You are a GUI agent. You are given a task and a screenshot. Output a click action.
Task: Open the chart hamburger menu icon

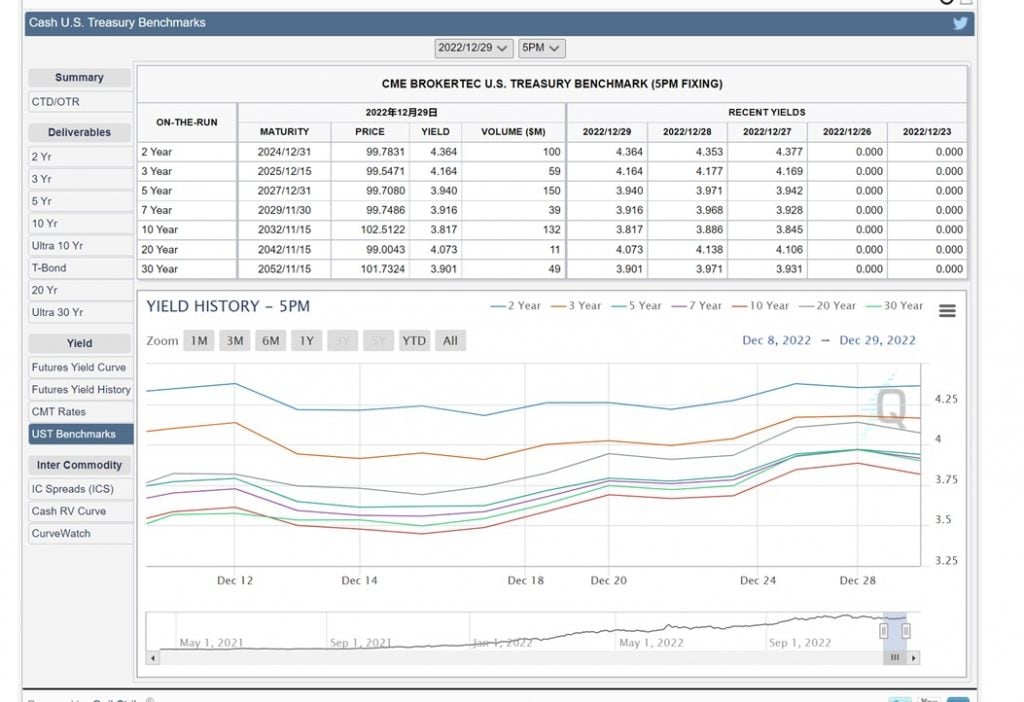[x=947, y=311]
